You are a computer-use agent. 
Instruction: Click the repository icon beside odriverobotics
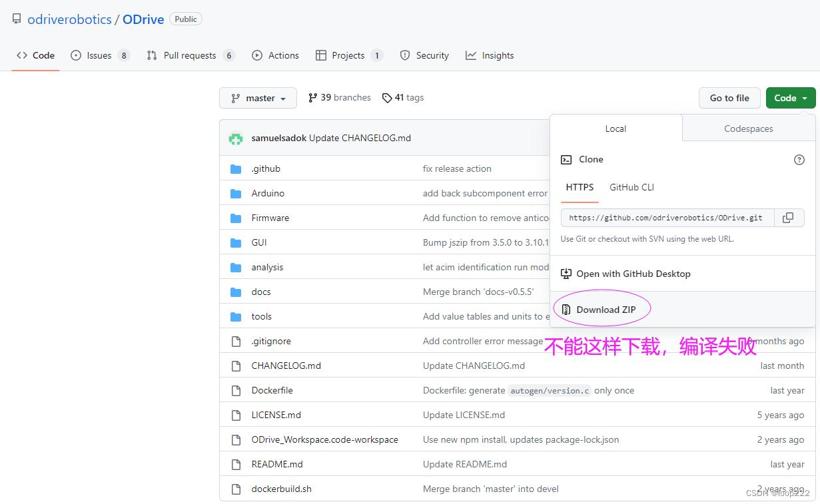click(17, 19)
